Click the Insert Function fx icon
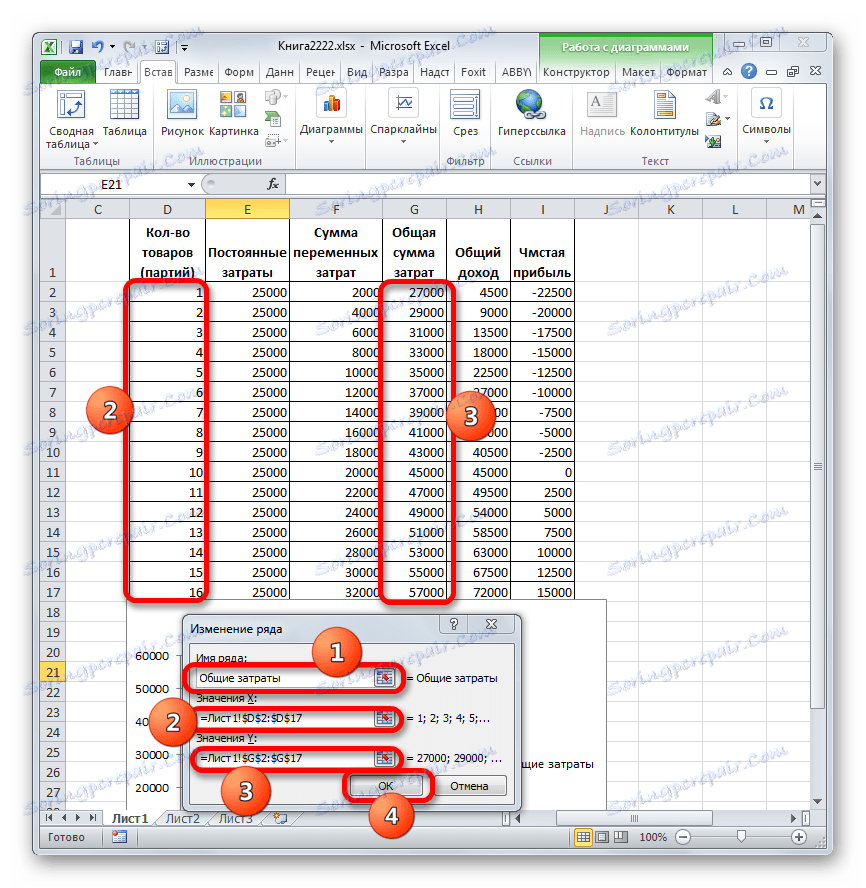Viewport: 866px width, 888px height. click(272, 184)
